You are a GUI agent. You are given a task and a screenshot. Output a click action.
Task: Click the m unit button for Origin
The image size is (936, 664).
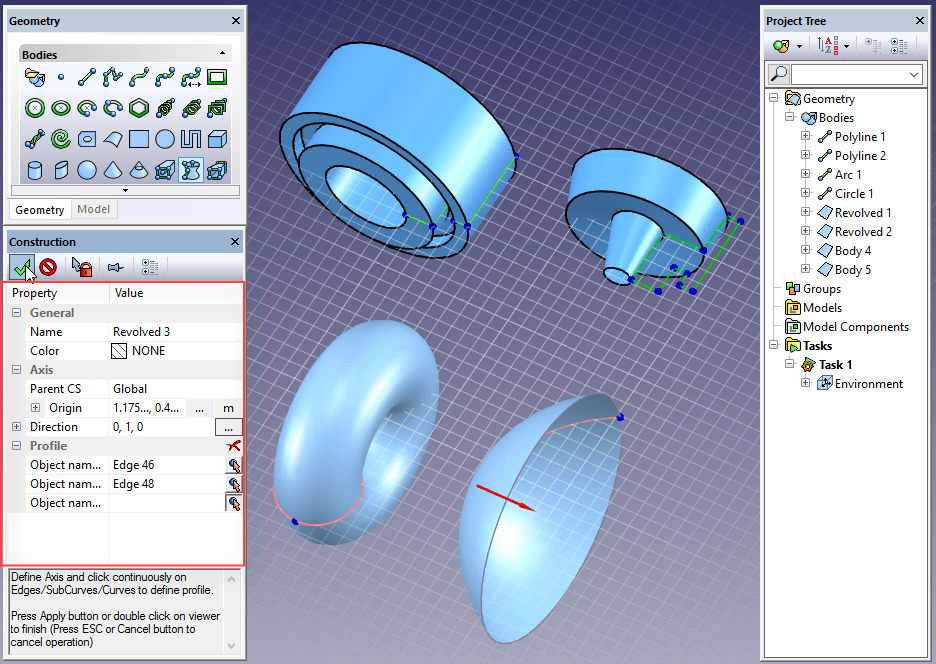coord(229,408)
